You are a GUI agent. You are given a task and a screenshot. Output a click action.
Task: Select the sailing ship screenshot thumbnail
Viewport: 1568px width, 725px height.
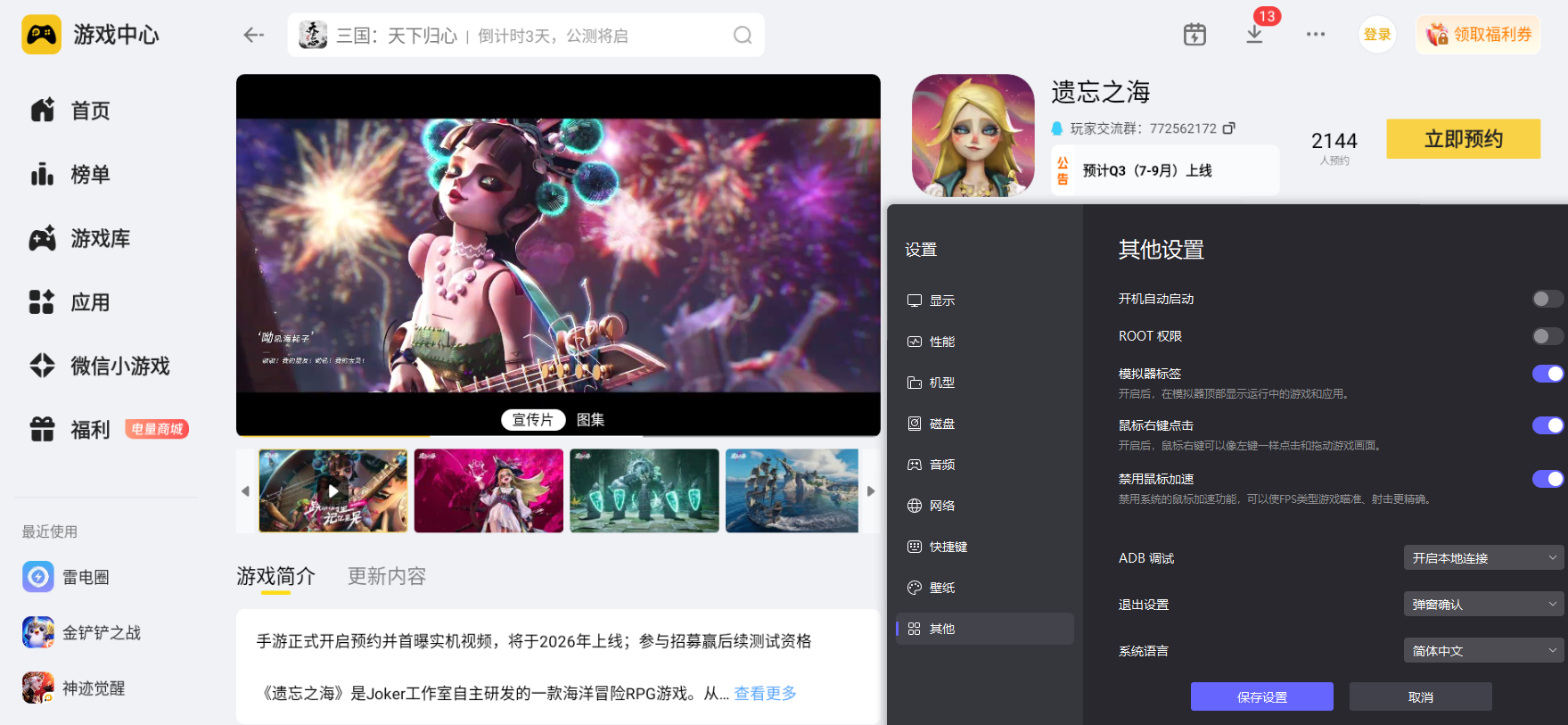click(x=792, y=490)
